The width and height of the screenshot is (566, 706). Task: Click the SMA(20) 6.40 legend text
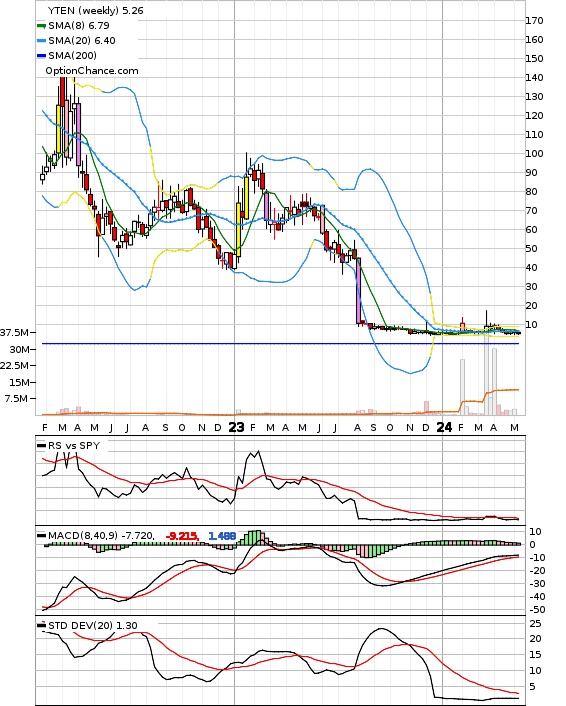pos(82,41)
